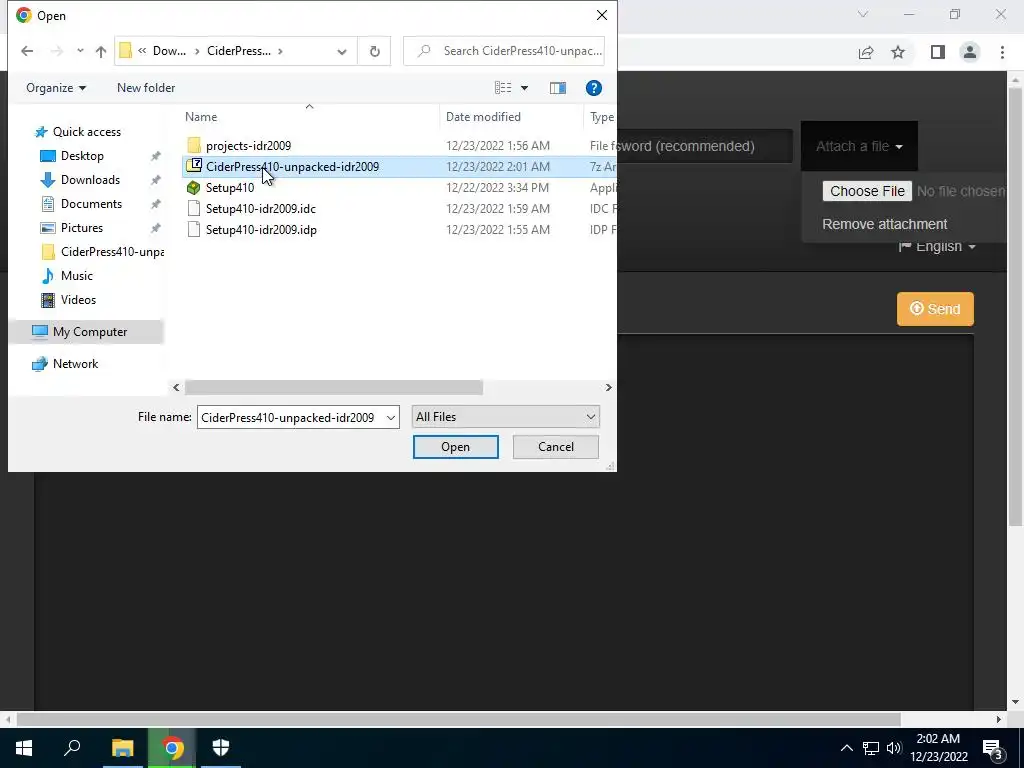Go to Desktop in navigation pane
The image size is (1024, 768).
(82, 155)
